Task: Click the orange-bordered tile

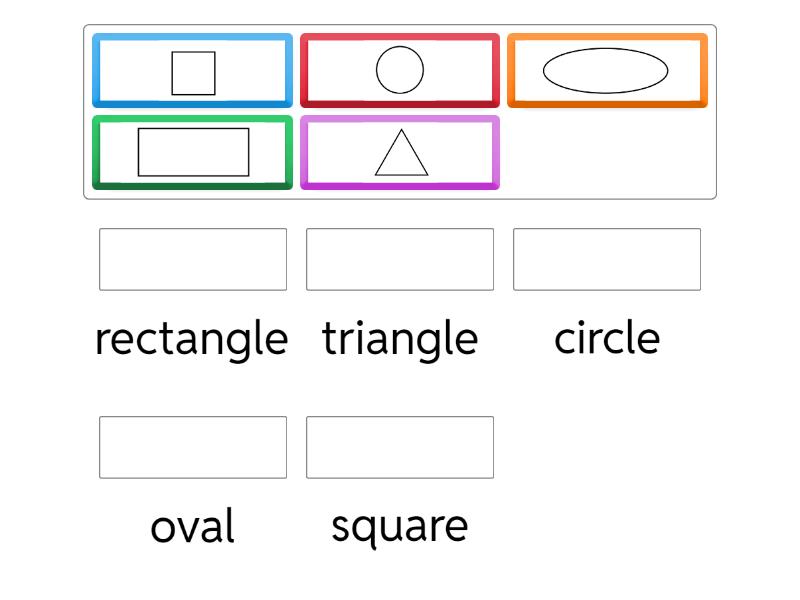Action: click(x=608, y=70)
